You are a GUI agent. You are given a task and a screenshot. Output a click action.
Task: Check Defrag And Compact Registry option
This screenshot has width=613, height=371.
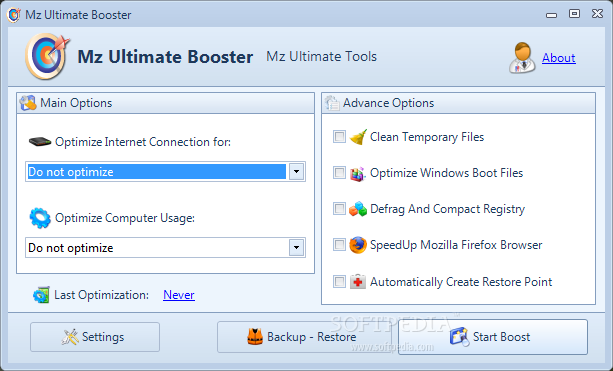tap(339, 209)
